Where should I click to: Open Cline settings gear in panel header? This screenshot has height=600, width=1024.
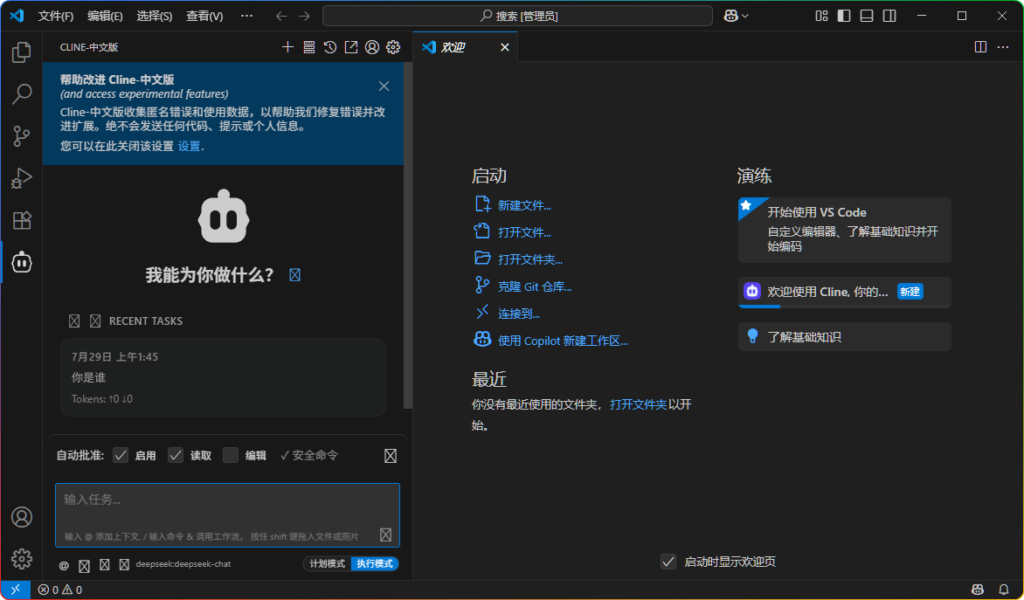(392, 47)
